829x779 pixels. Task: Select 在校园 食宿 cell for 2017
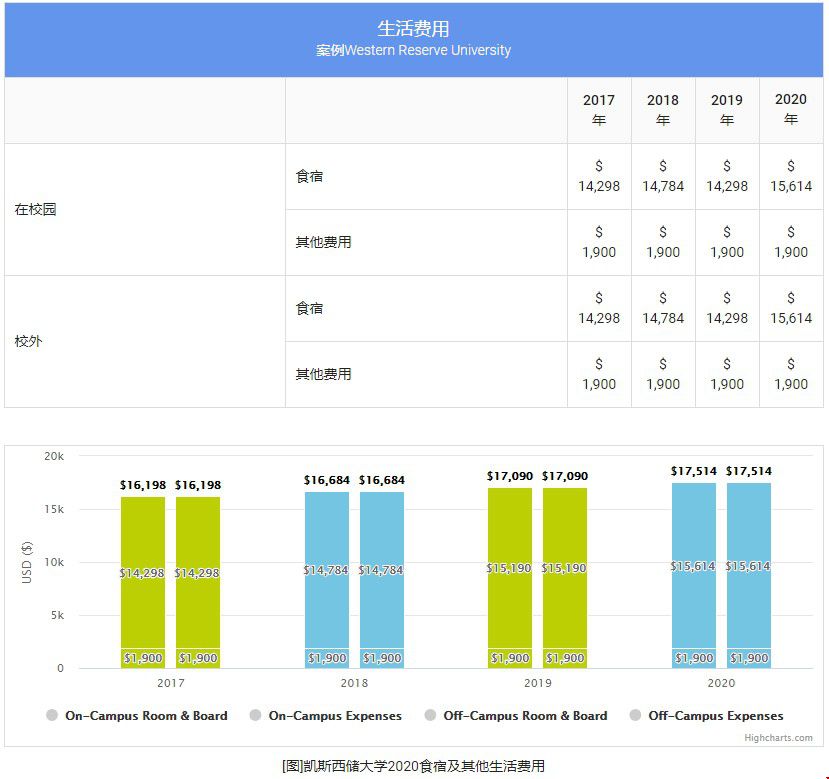pyautogui.click(x=599, y=176)
